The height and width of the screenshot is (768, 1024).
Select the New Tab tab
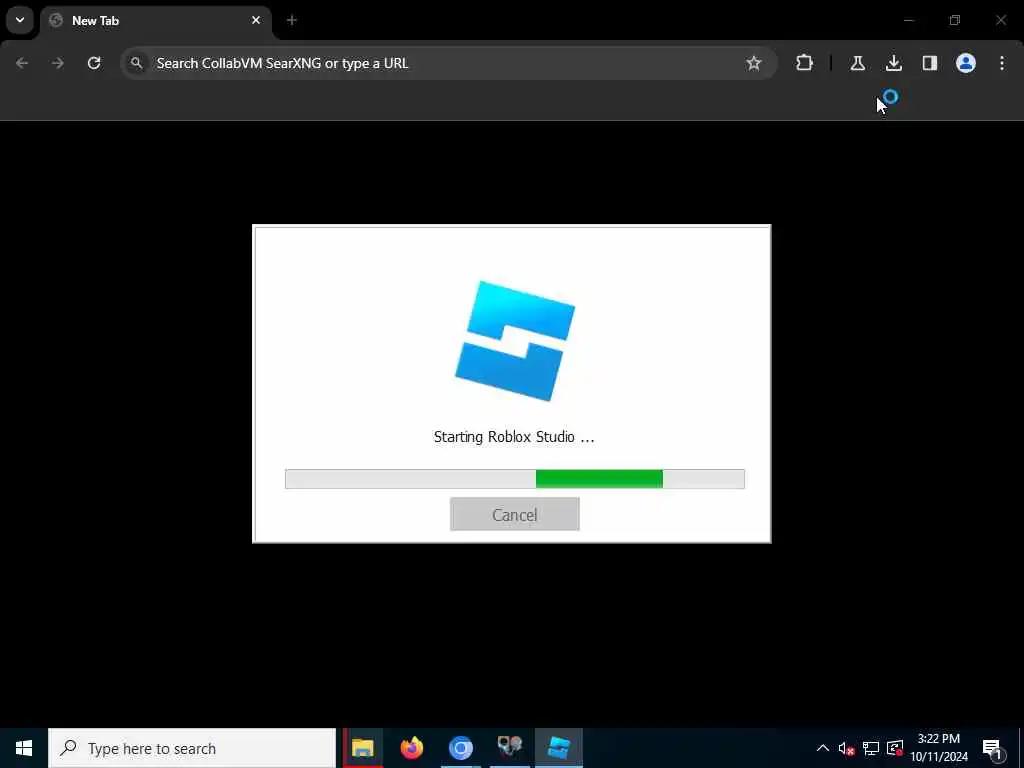pyautogui.click(x=155, y=21)
